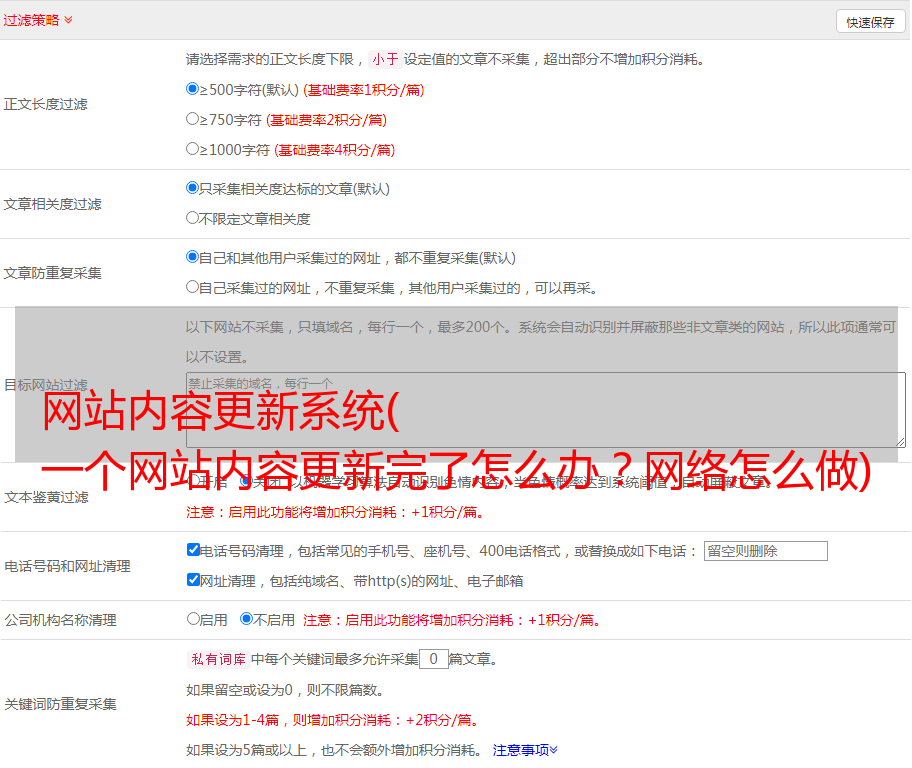Image resolution: width=912 pixels, height=768 pixels.
Task: Click the domain text area resize handle
Action: [900, 441]
